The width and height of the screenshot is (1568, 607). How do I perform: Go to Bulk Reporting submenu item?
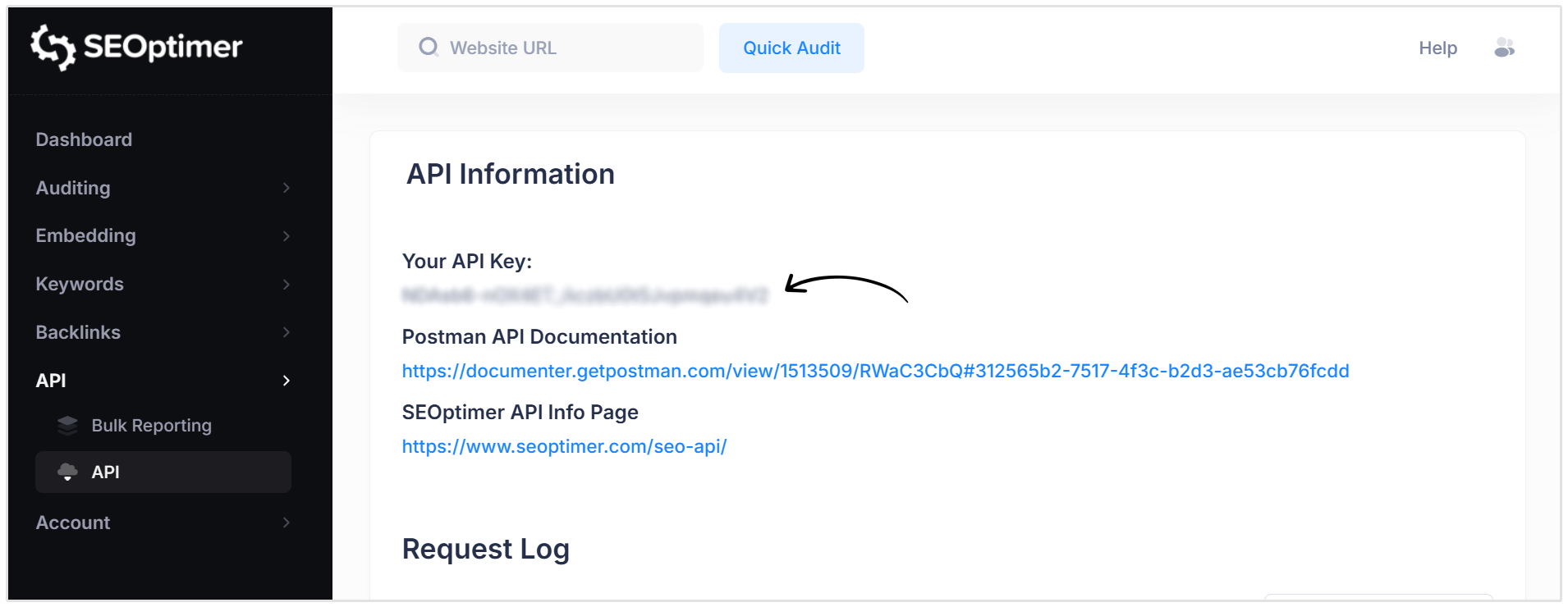pyautogui.click(x=152, y=425)
